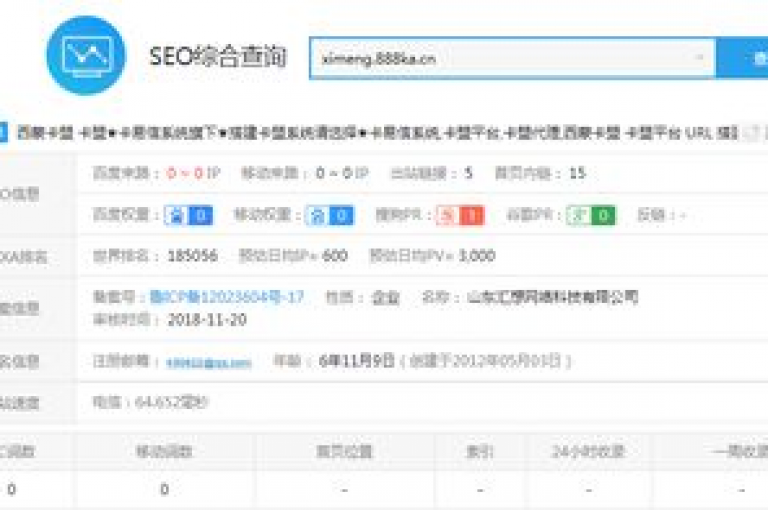The height and width of the screenshot is (510, 768).
Task: Click the outbound links count 5
Action: 468,173
